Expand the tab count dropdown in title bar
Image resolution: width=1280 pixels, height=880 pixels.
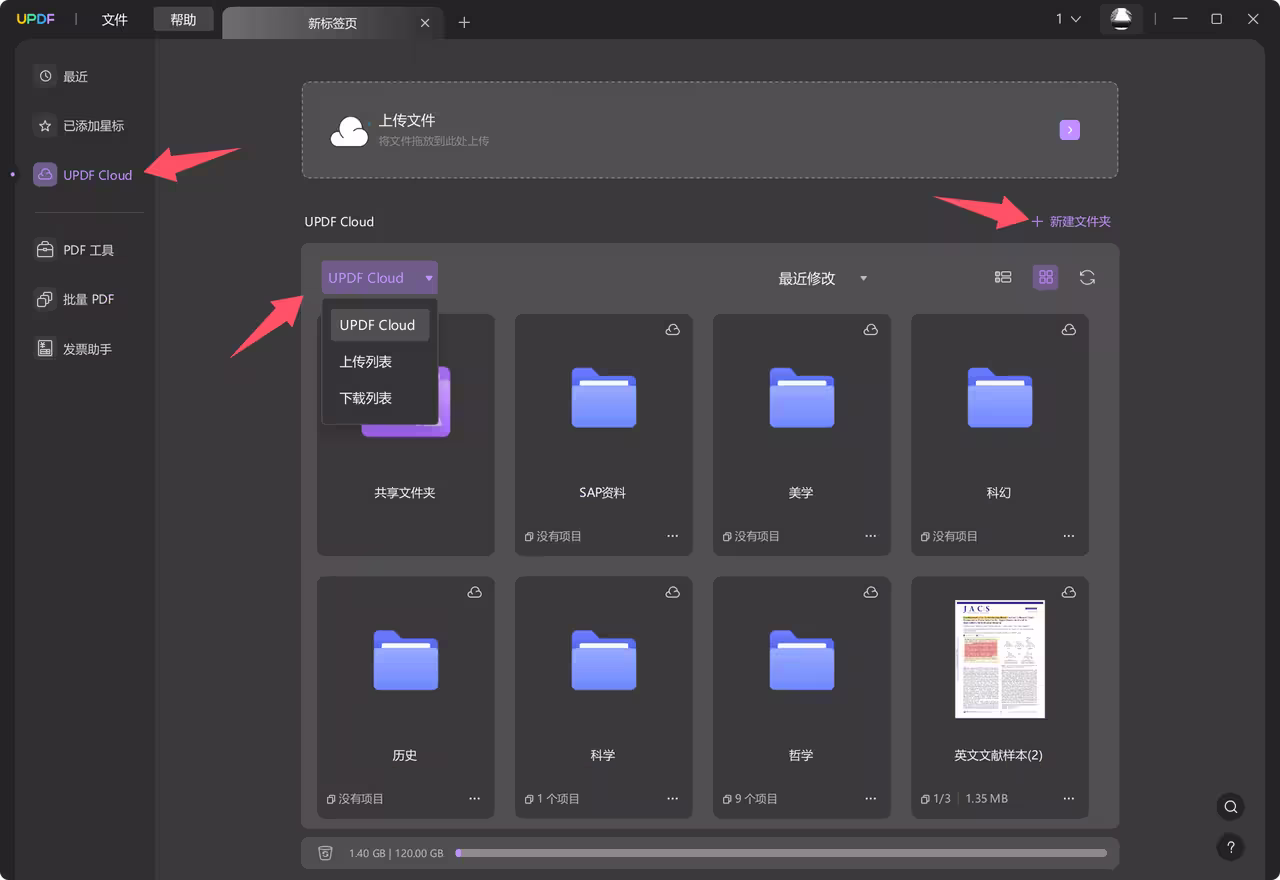tap(1069, 19)
